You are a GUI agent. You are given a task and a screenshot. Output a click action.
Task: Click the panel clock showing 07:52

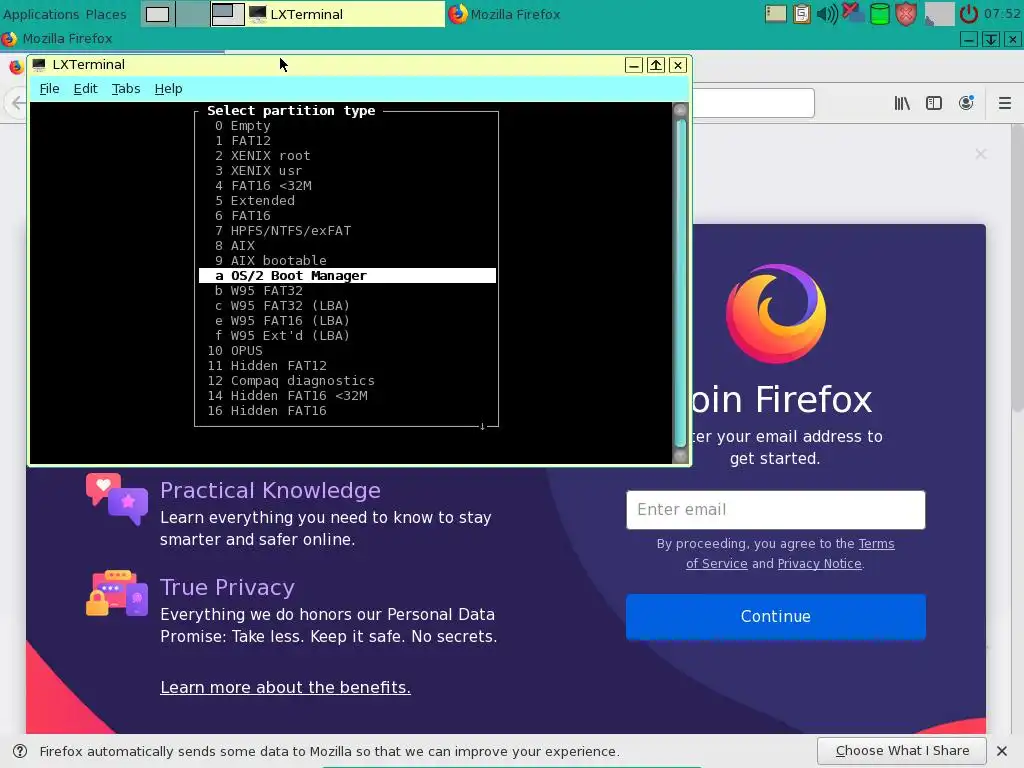[1002, 14]
